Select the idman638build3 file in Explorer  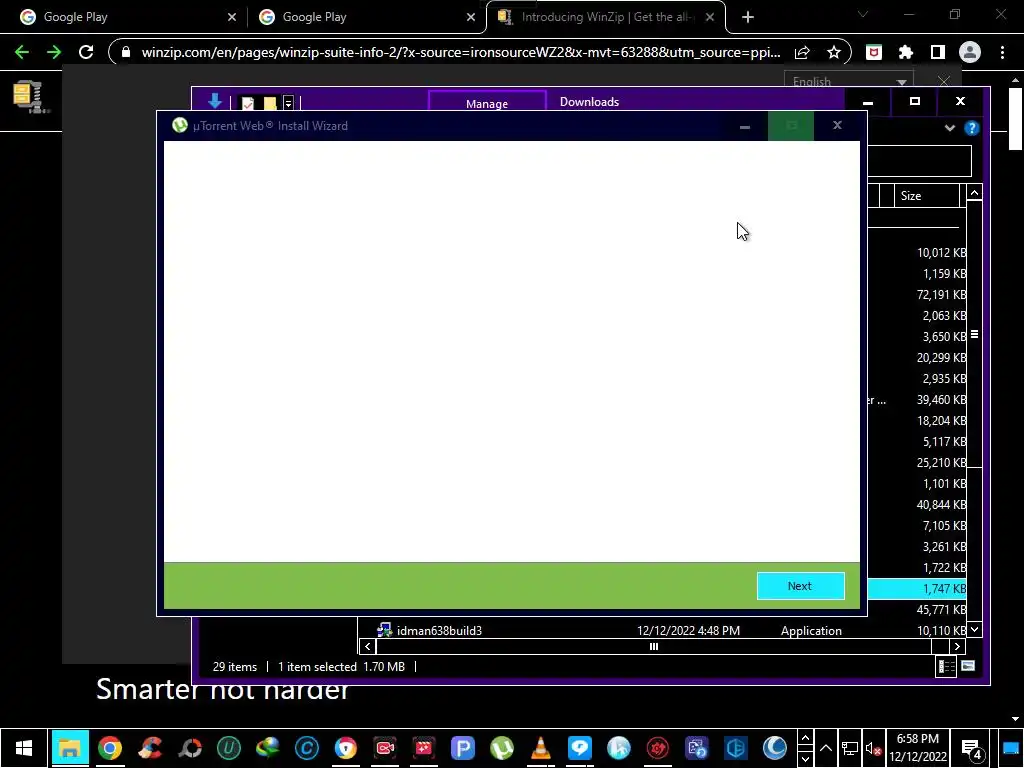(439, 631)
